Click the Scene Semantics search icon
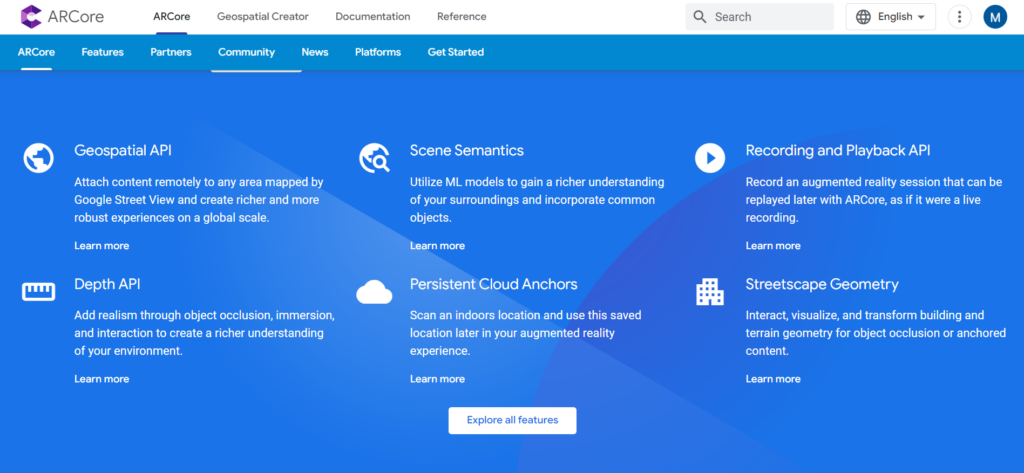 click(374, 158)
